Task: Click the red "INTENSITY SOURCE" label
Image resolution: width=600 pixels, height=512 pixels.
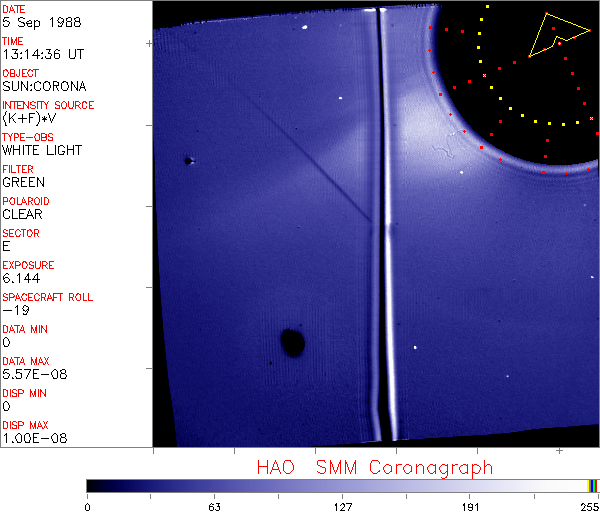Action: (48, 105)
